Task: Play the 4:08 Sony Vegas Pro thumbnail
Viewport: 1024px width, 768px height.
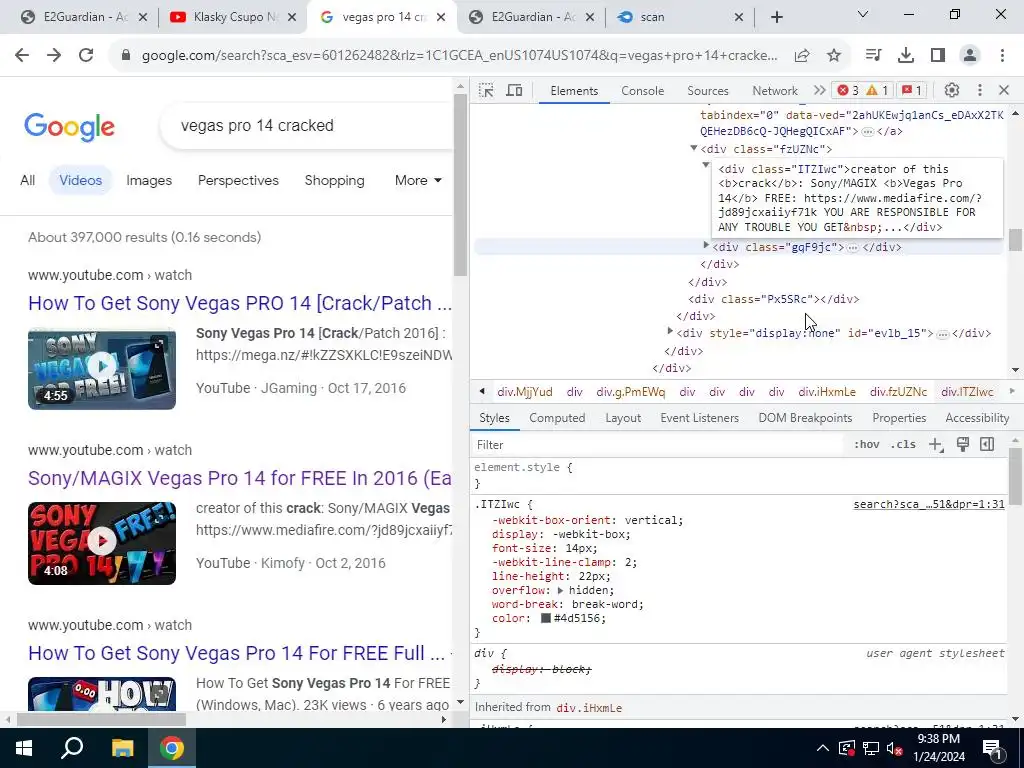Action: tap(102, 543)
